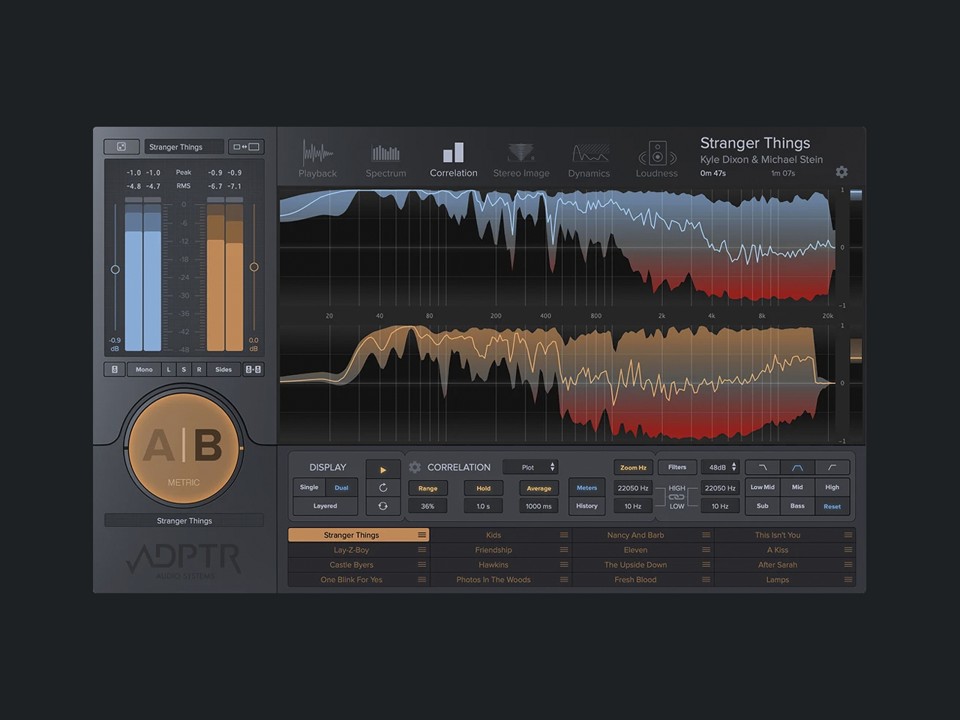Click the Hold button
Screen dimensions: 960x720
tap(483, 488)
